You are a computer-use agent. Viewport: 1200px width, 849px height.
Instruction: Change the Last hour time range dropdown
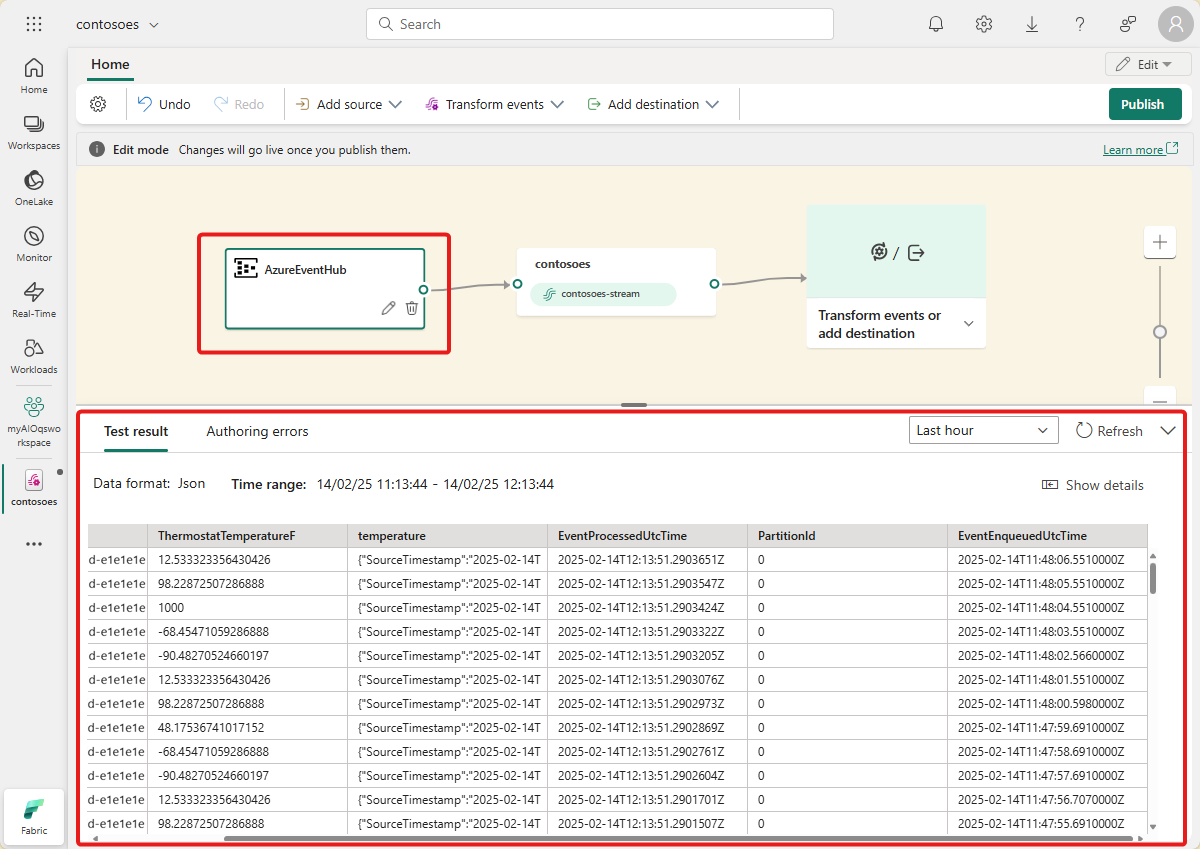pos(983,429)
